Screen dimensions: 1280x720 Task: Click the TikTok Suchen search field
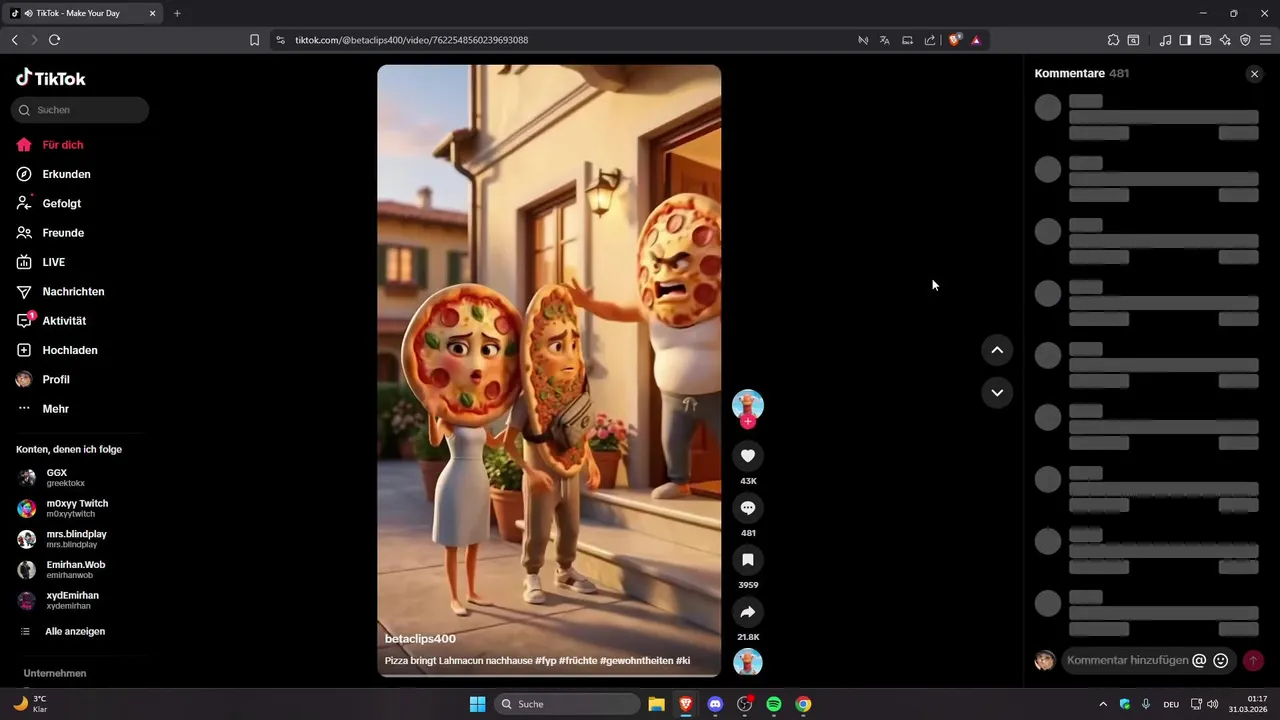[80, 110]
